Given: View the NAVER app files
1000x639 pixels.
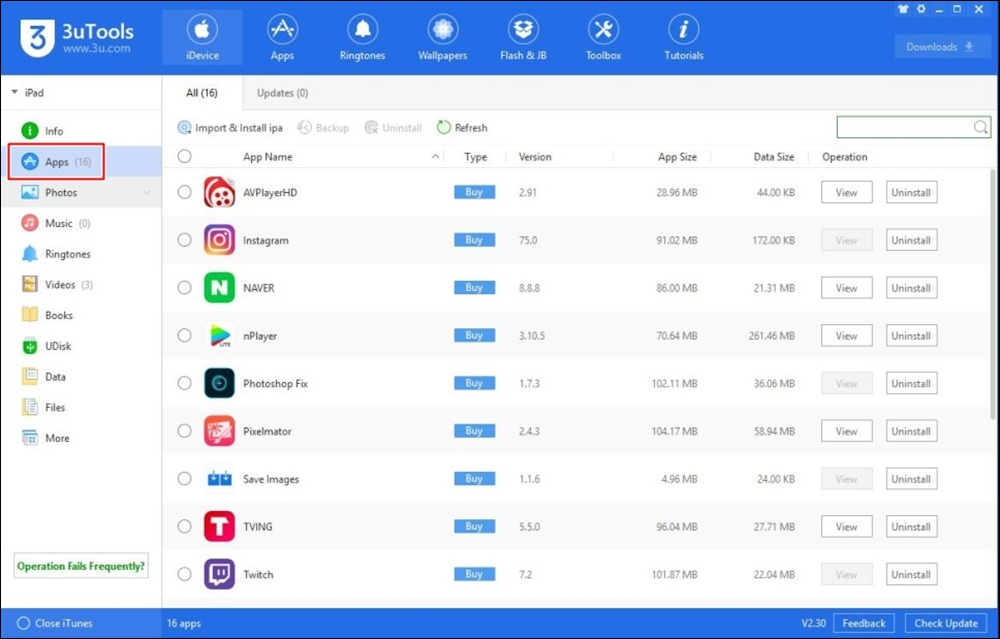Looking at the screenshot, I should tap(846, 288).
